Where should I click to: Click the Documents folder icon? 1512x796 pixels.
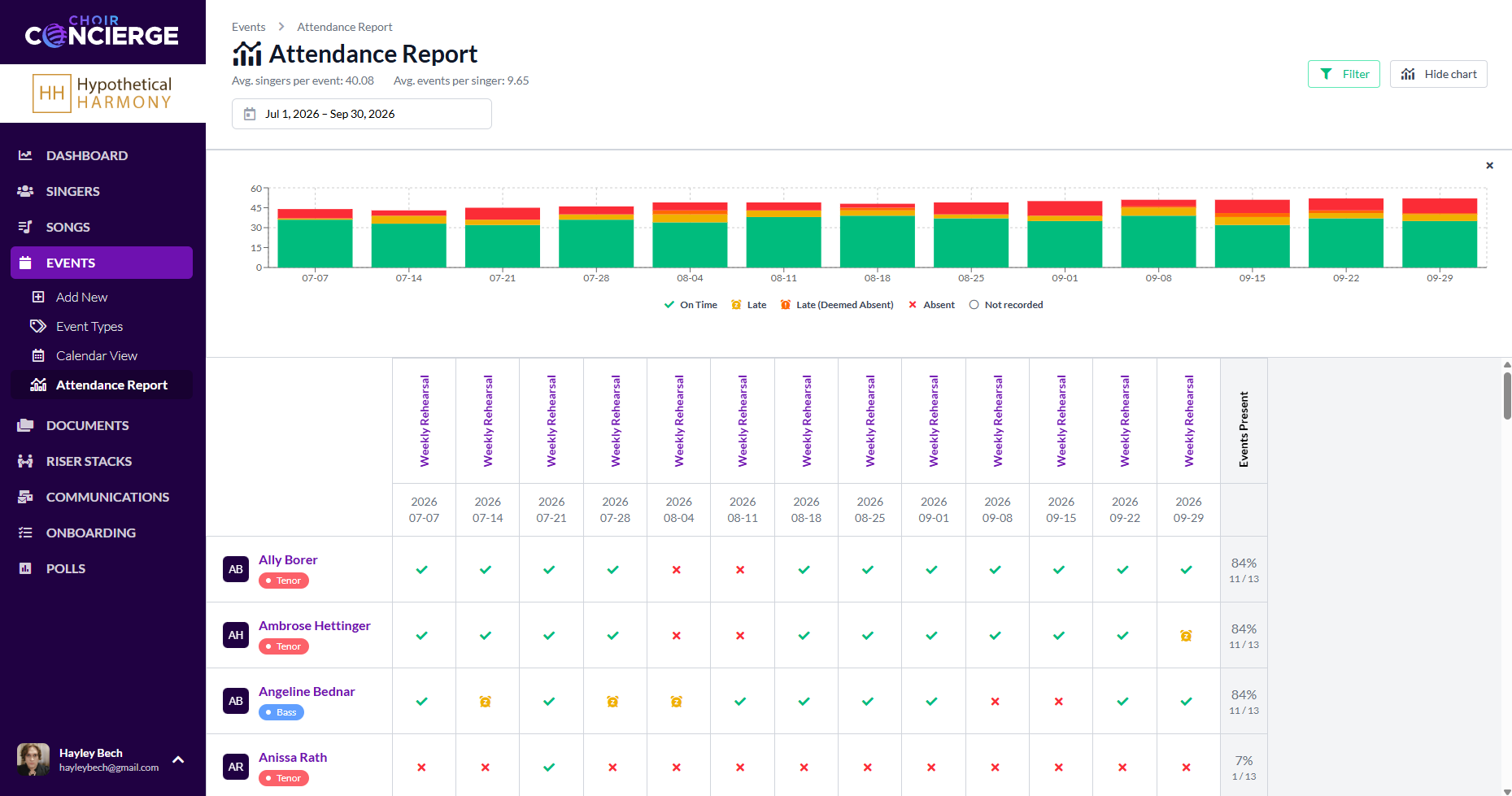click(25, 425)
